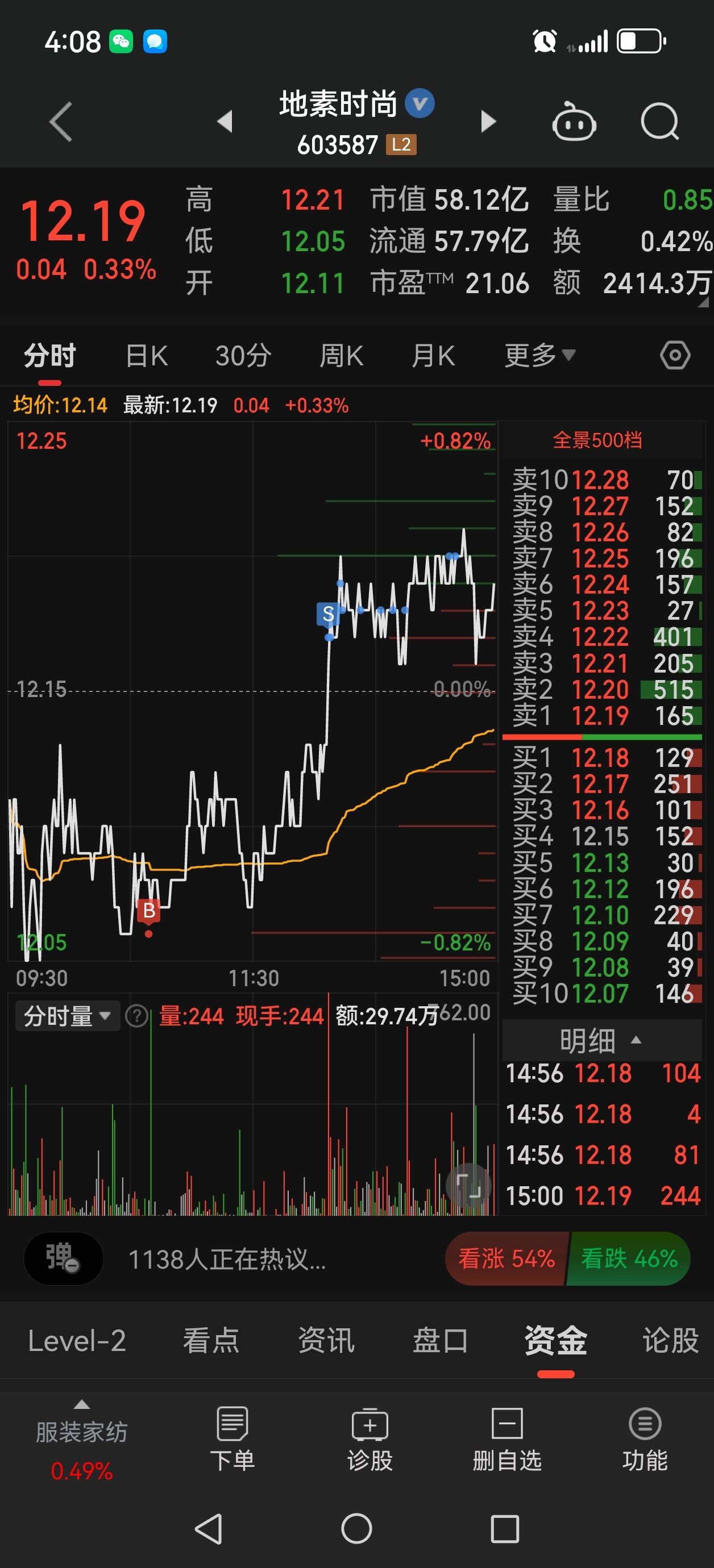
Task: Tap the 14:56 12.18 104 trade row
Action: tap(603, 1073)
